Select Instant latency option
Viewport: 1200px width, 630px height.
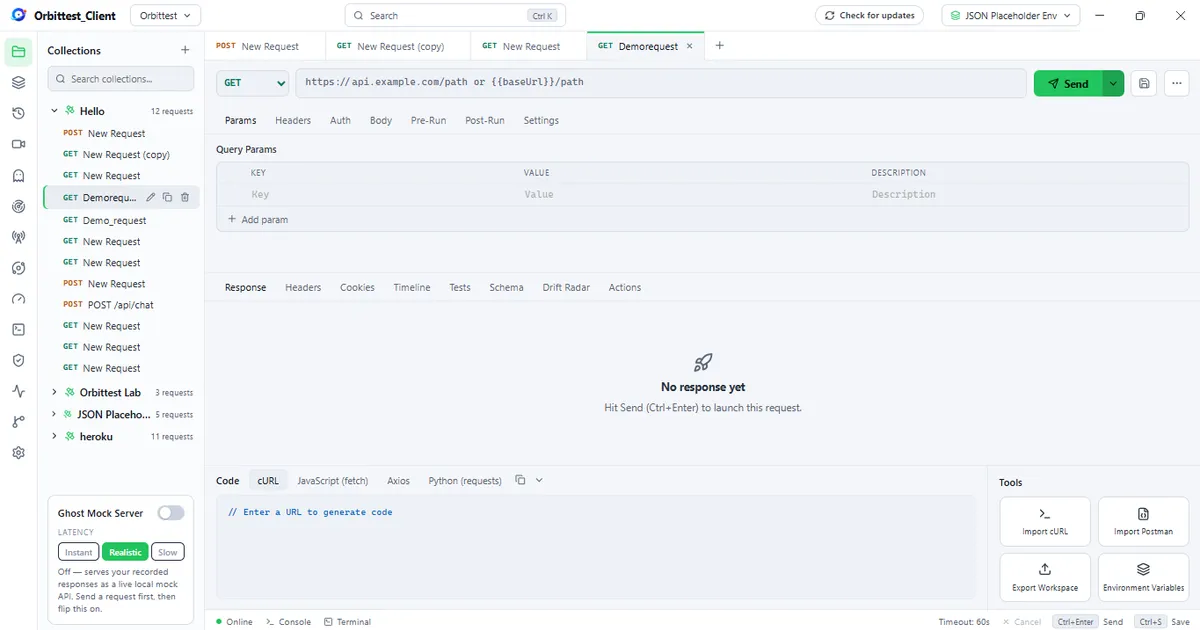(x=78, y=552)
